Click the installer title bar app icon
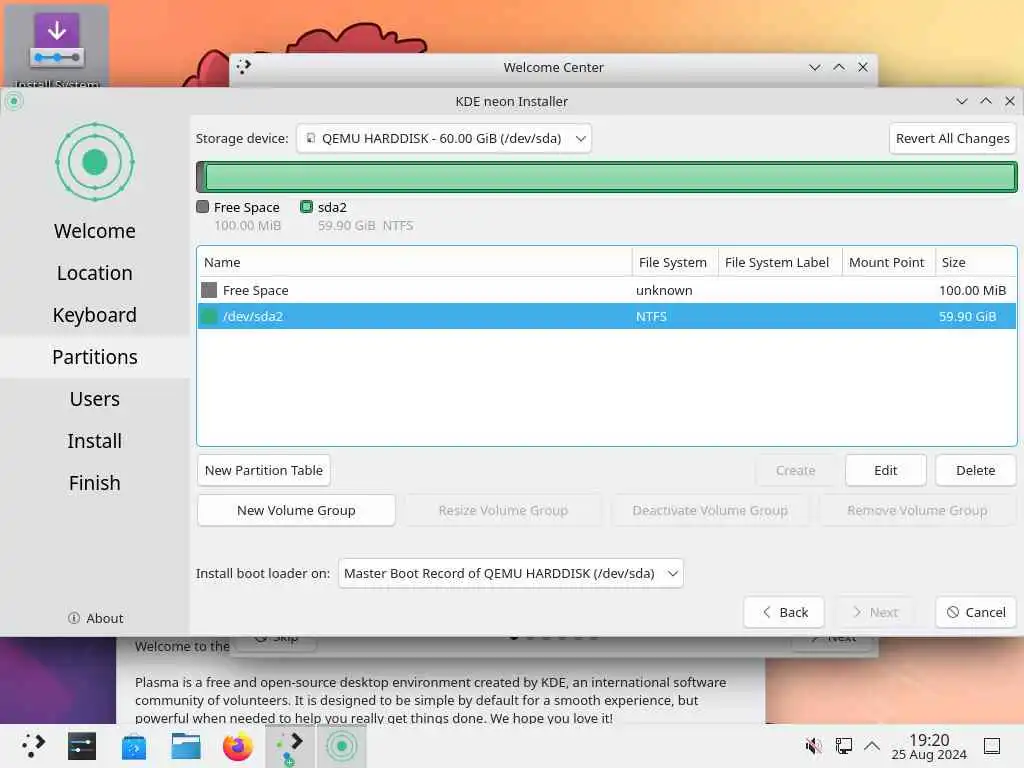The image size is (1024, 768). [14, 101]
